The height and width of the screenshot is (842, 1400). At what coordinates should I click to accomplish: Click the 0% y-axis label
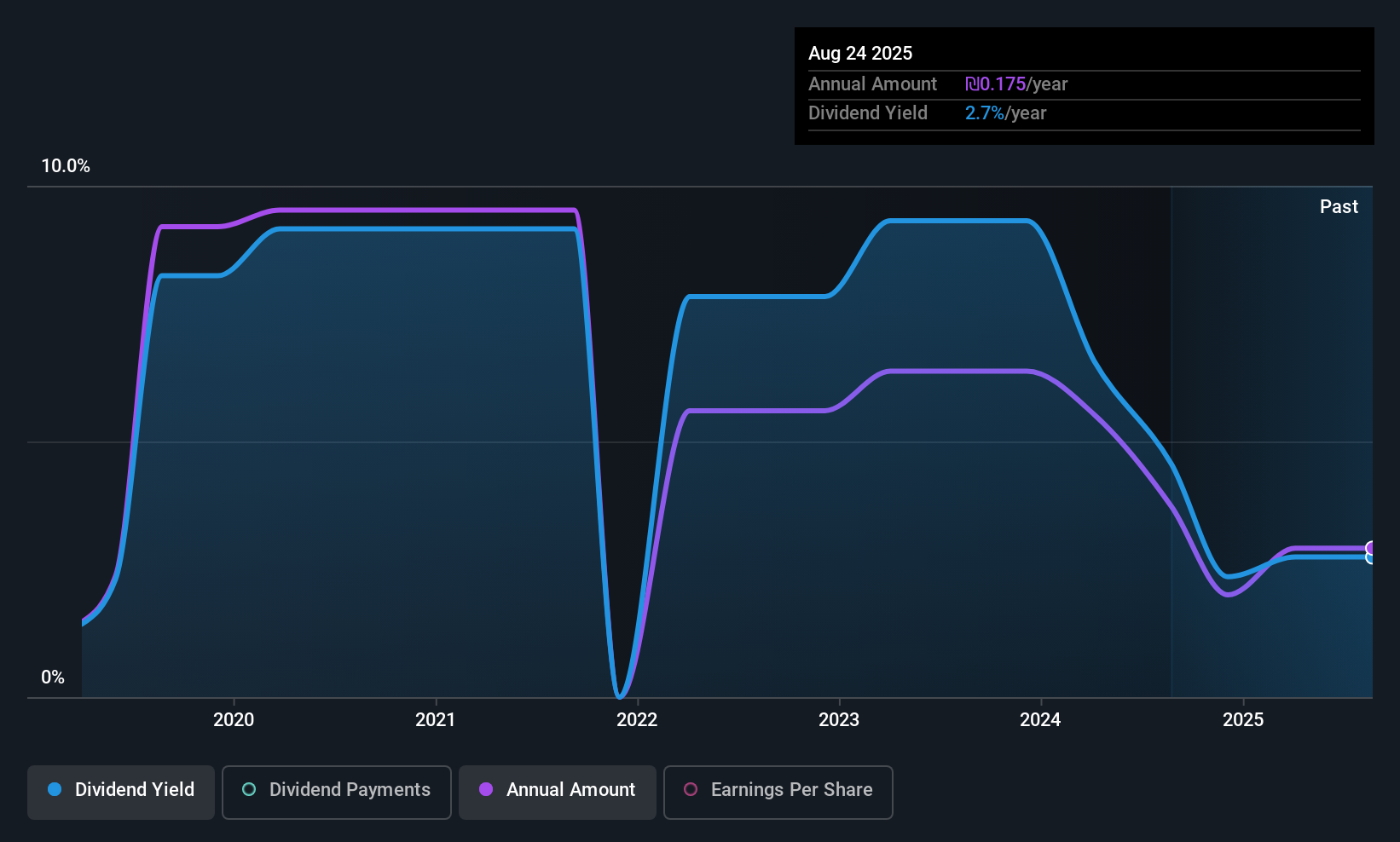click(x=53, y=677)
